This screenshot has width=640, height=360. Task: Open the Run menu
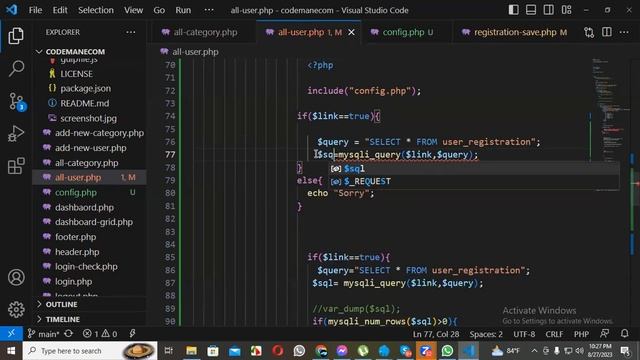pyautogui.click(x=183, y=10)
